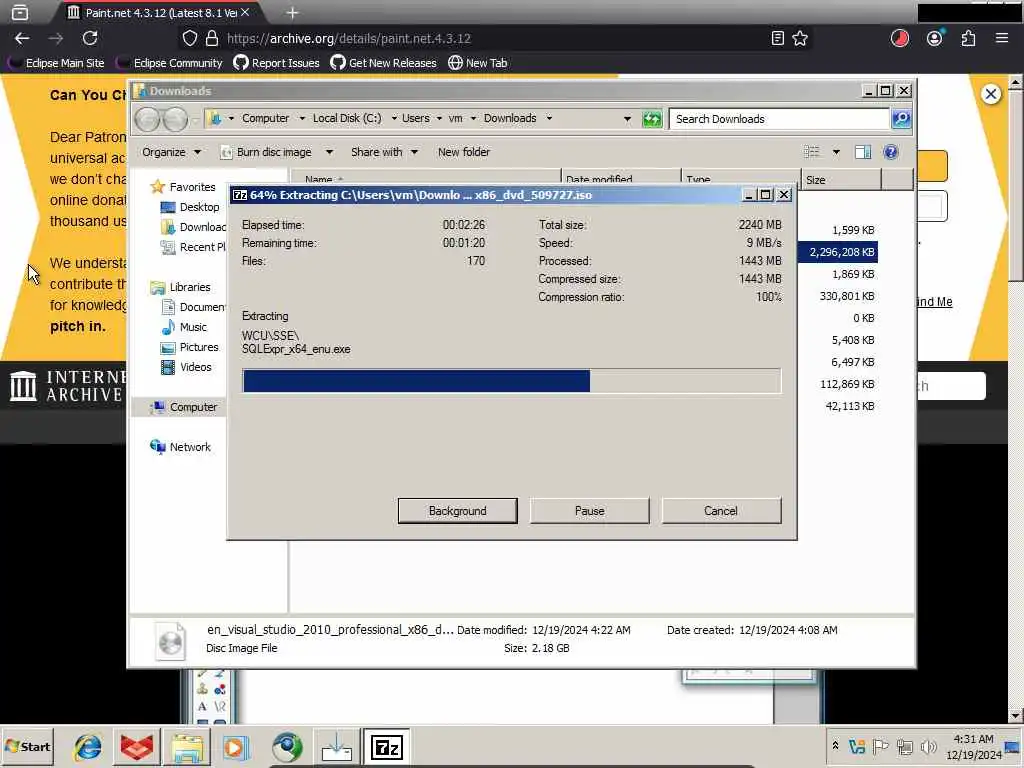Click Explorer refresh button in Downloads window
The height and width of the screenshot is (768, 1024).
[652, 119]
